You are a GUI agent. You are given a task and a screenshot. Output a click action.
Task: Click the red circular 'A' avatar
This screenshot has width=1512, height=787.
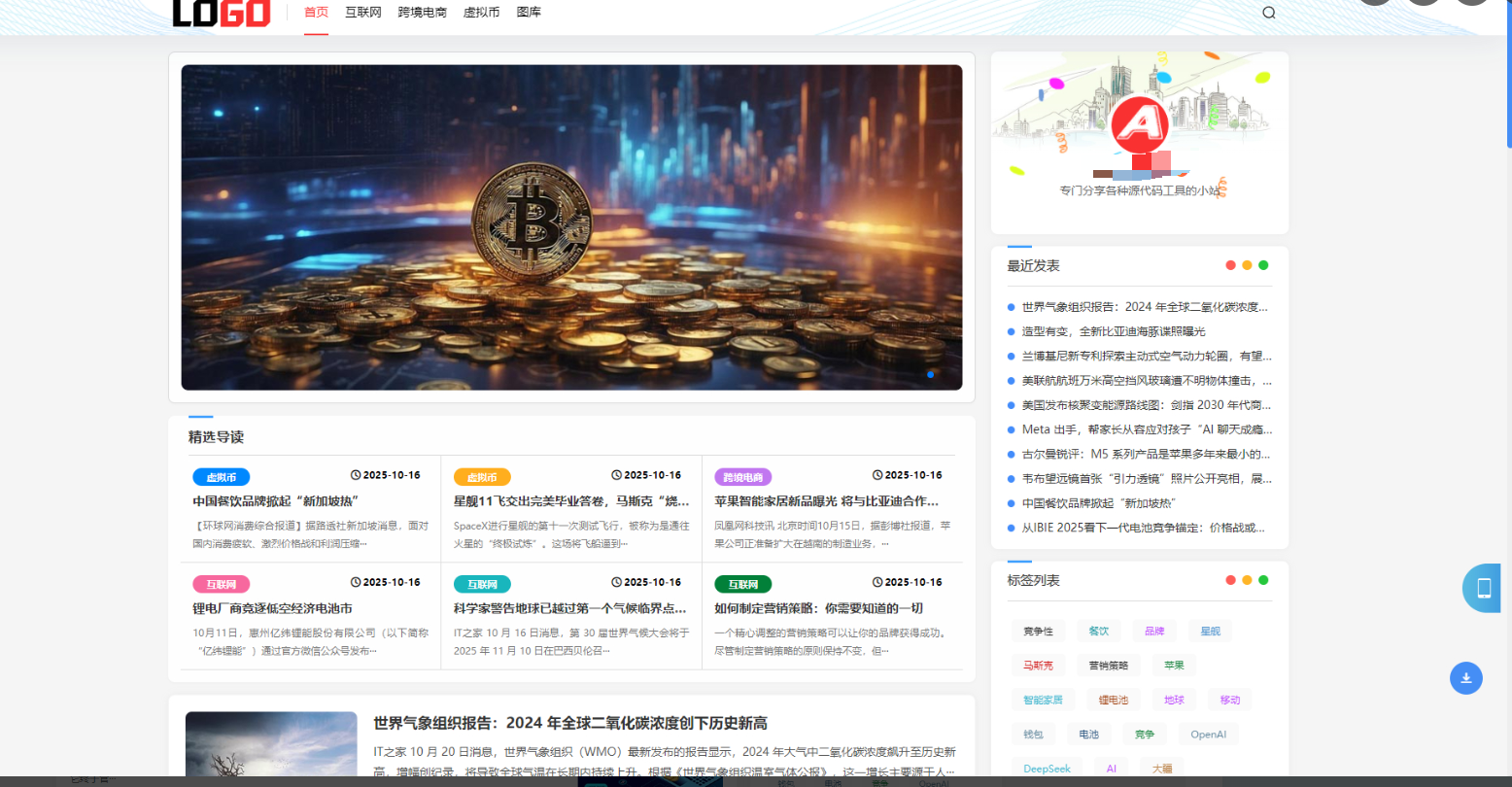click(1139, 122)
